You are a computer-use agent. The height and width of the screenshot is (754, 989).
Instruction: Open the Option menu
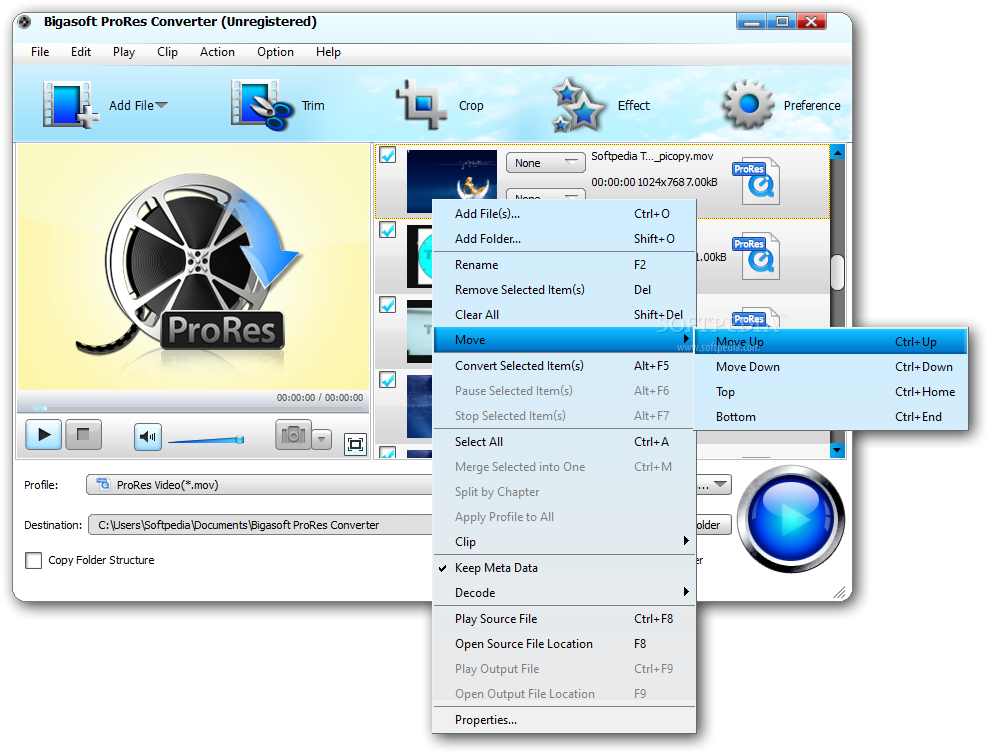pyautogui.click(x=275, y=52)
